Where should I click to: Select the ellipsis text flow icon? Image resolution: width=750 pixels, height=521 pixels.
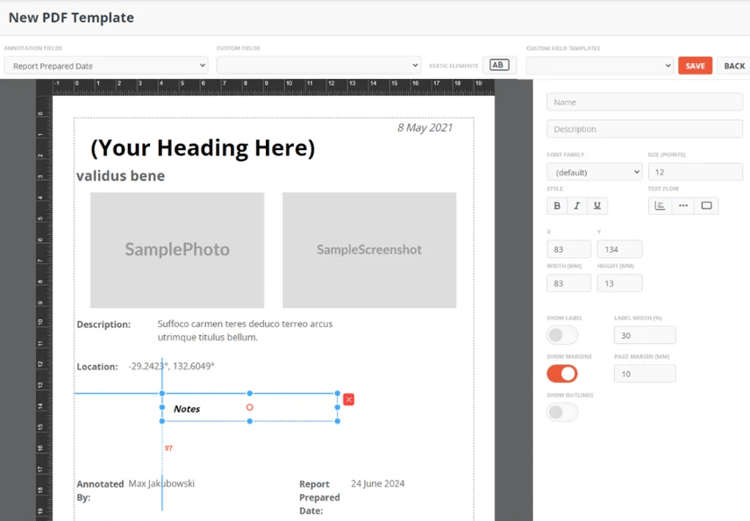pyautogui.click(x=683, y=206)
